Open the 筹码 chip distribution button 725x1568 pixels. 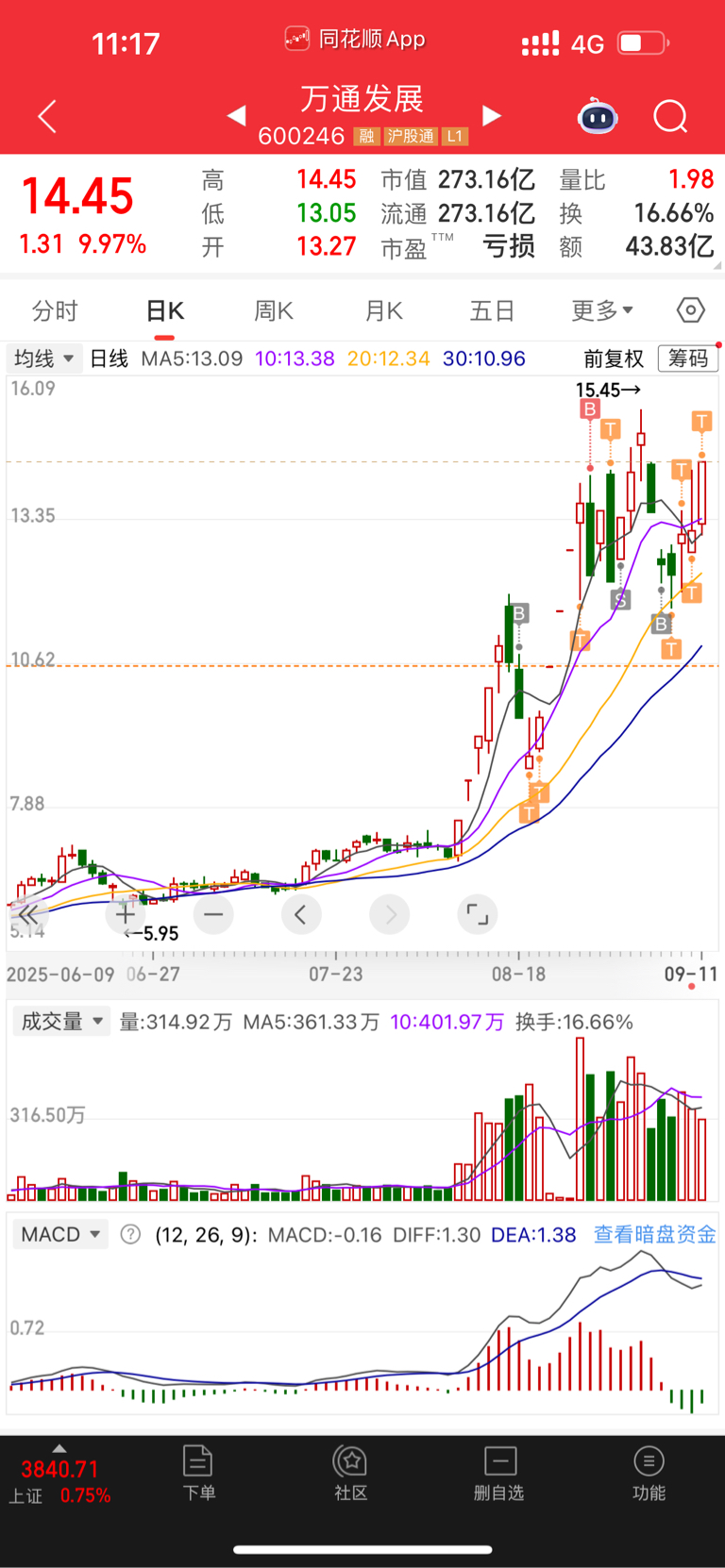[688, 359]
